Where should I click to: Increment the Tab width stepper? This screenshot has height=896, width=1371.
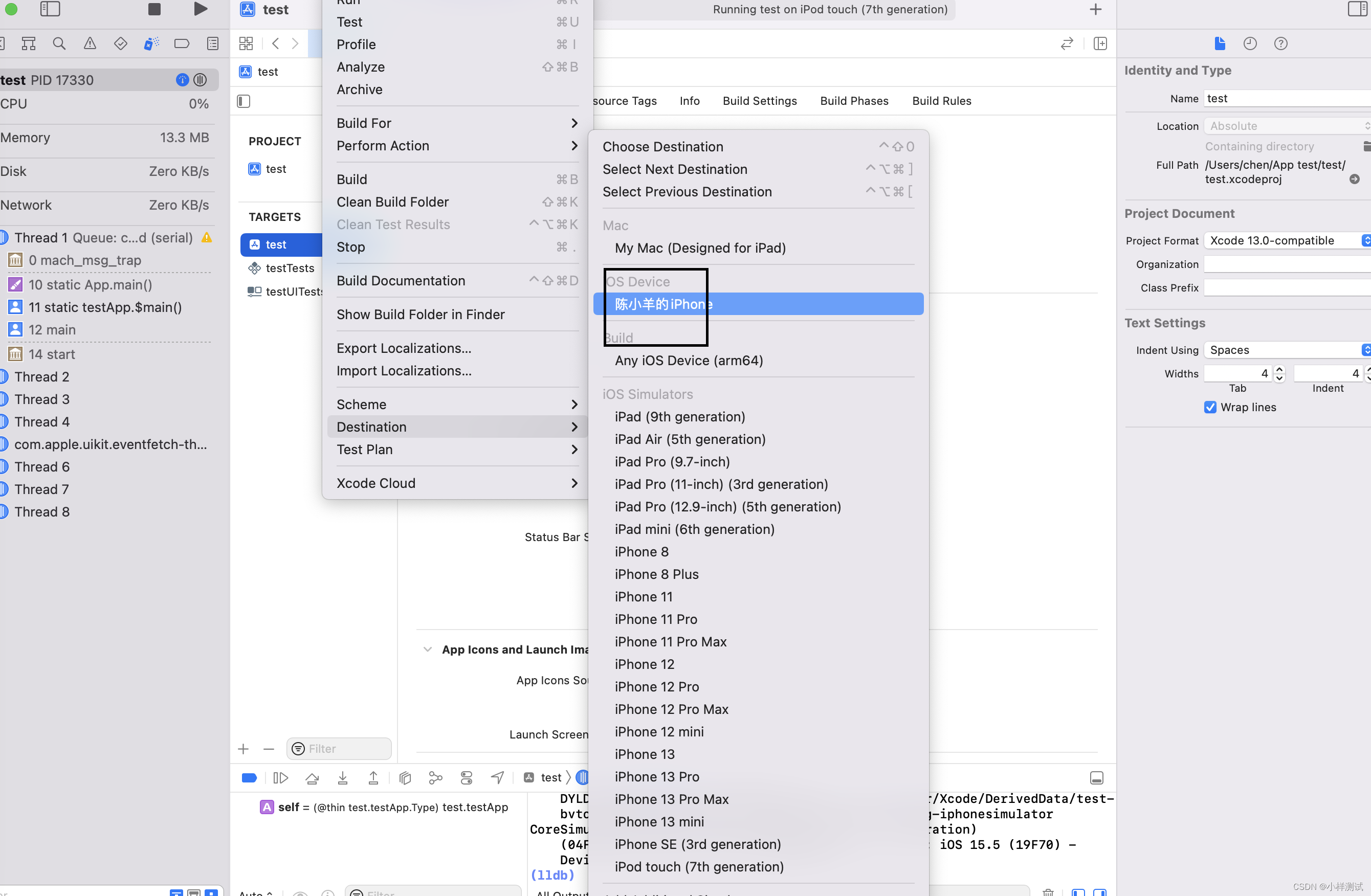click(x=1279, y=369)
